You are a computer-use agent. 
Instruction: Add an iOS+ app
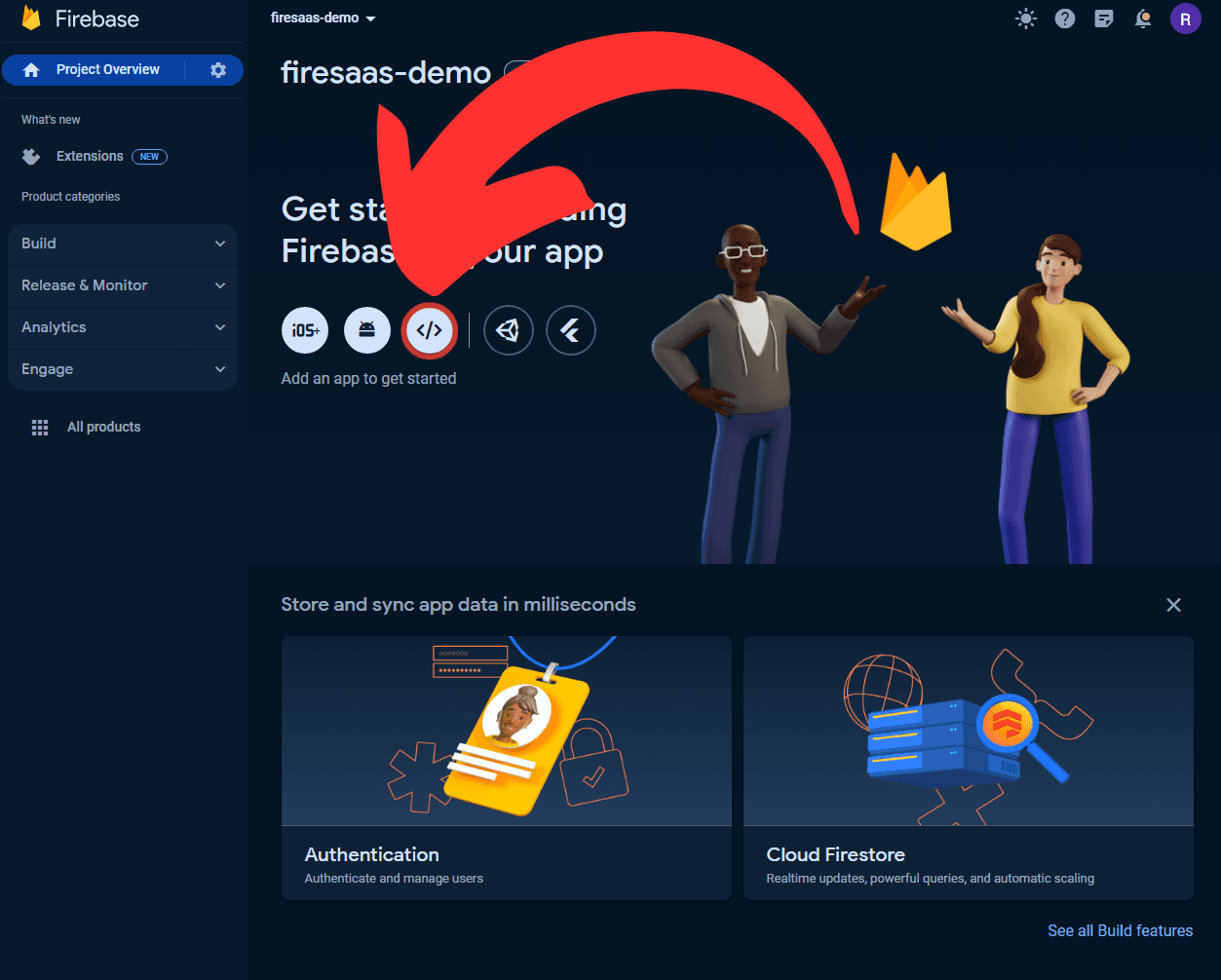(x=305, y=330)
